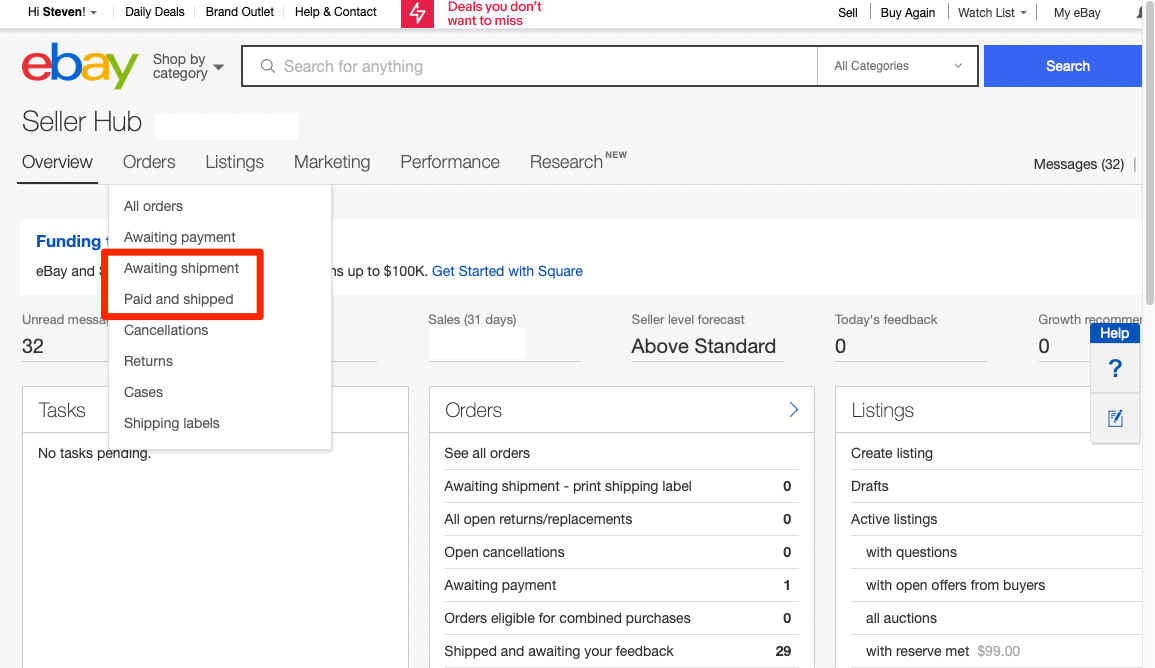This screenshot has width=1155, height=668.
Task: Go to the Marketing tab
Action: click(332, 162)
